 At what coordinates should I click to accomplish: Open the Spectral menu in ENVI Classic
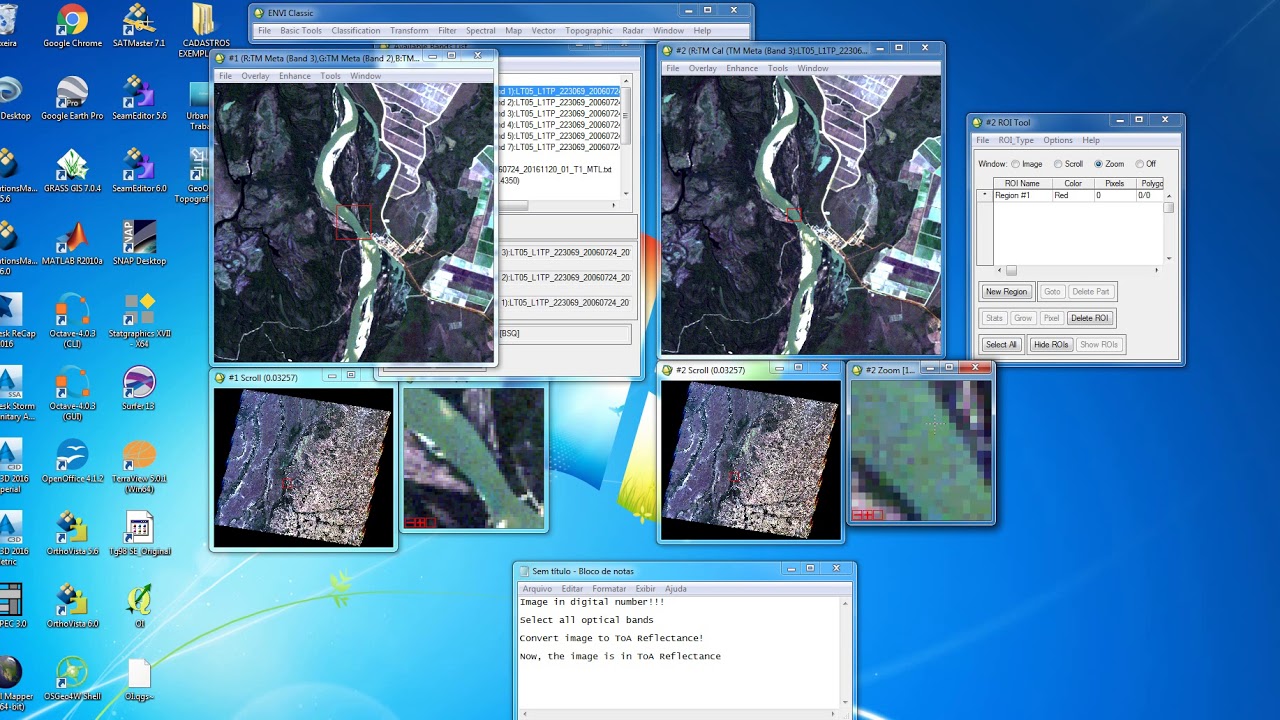pyautogui.click(x=480, y=31)
